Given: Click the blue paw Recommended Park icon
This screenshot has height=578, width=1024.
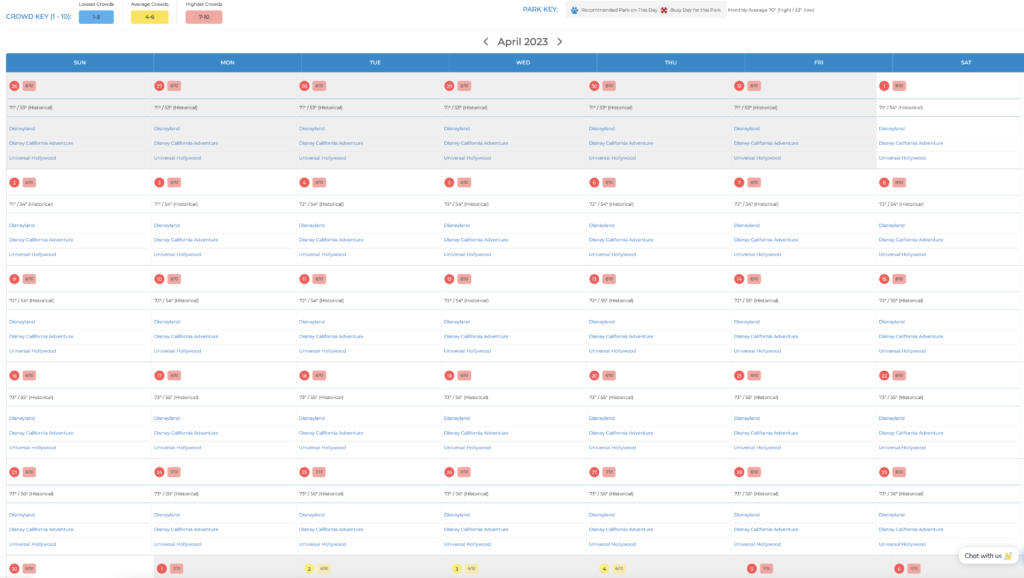Looking at the screenshot, I should [x=575, y=10].
